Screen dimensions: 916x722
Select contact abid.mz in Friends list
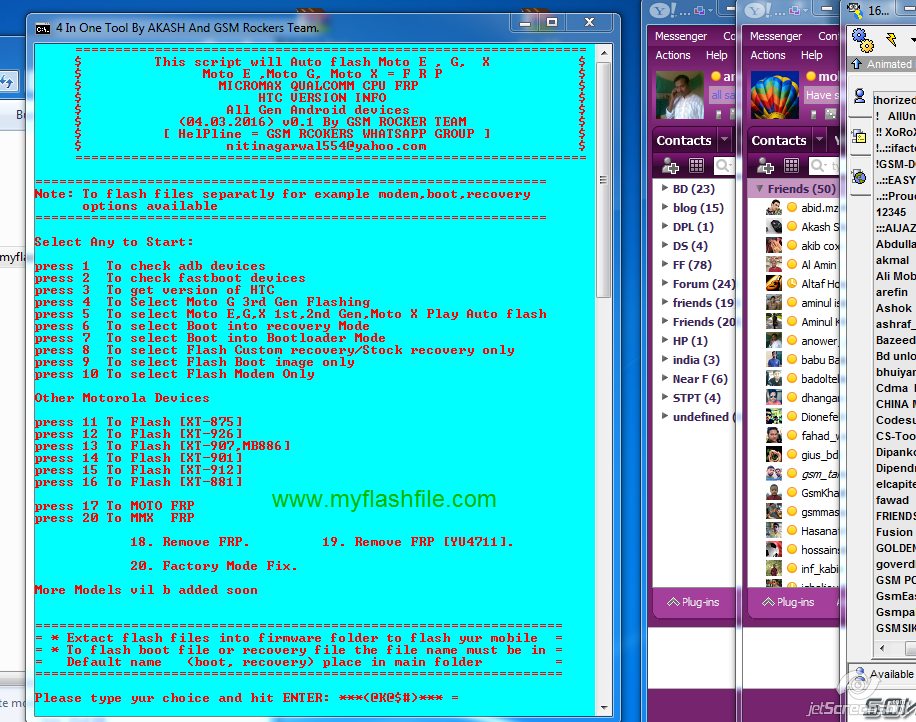(x=802, y=207)
